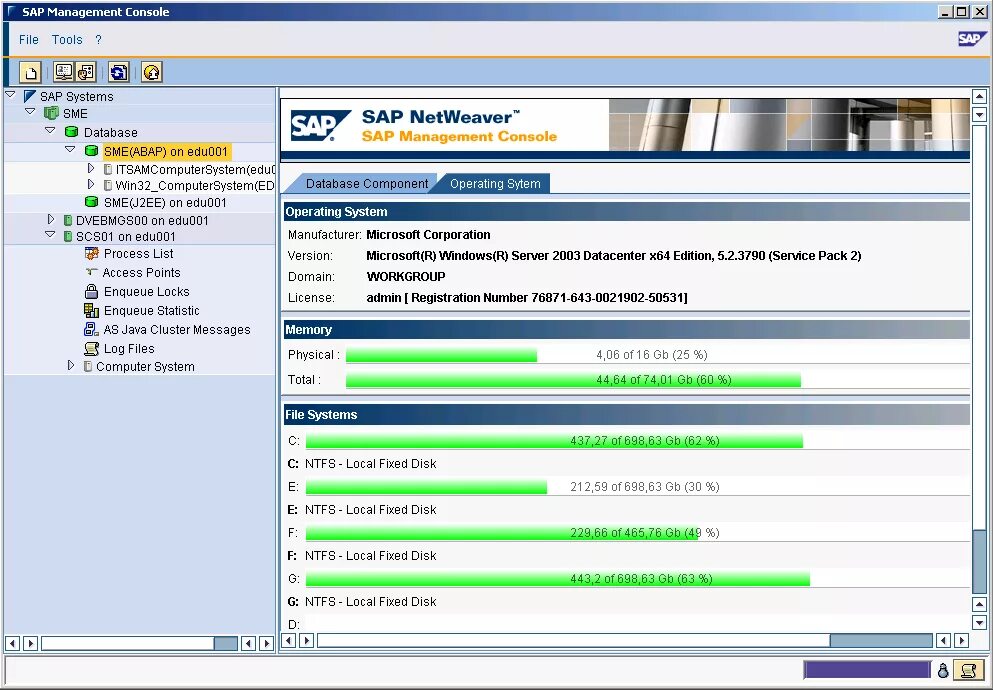Open the Tools menu
Viewport: 993px width, 690px height.
[67, 39]
